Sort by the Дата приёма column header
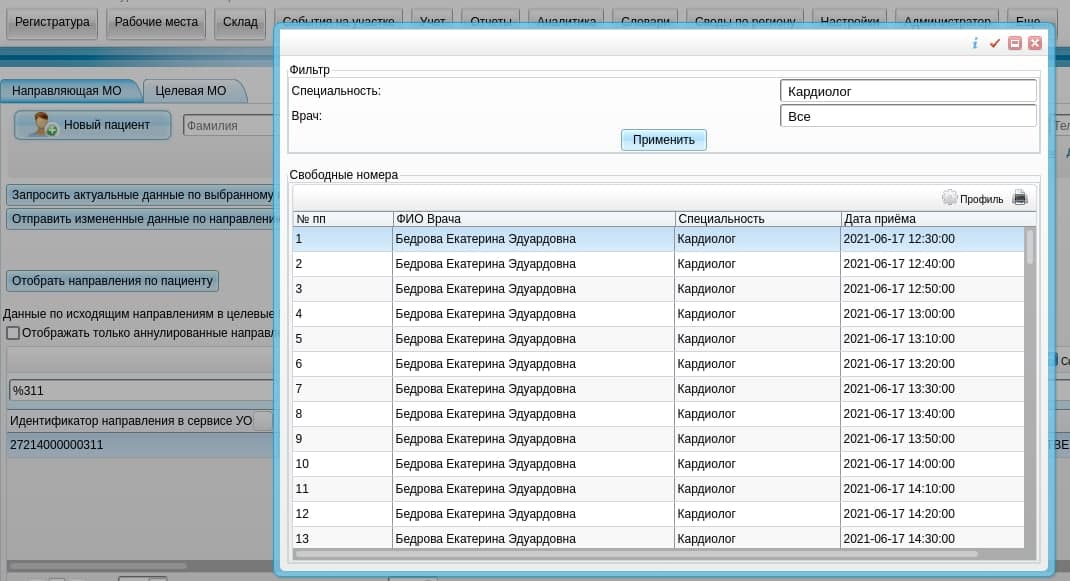 pos(930,219)
